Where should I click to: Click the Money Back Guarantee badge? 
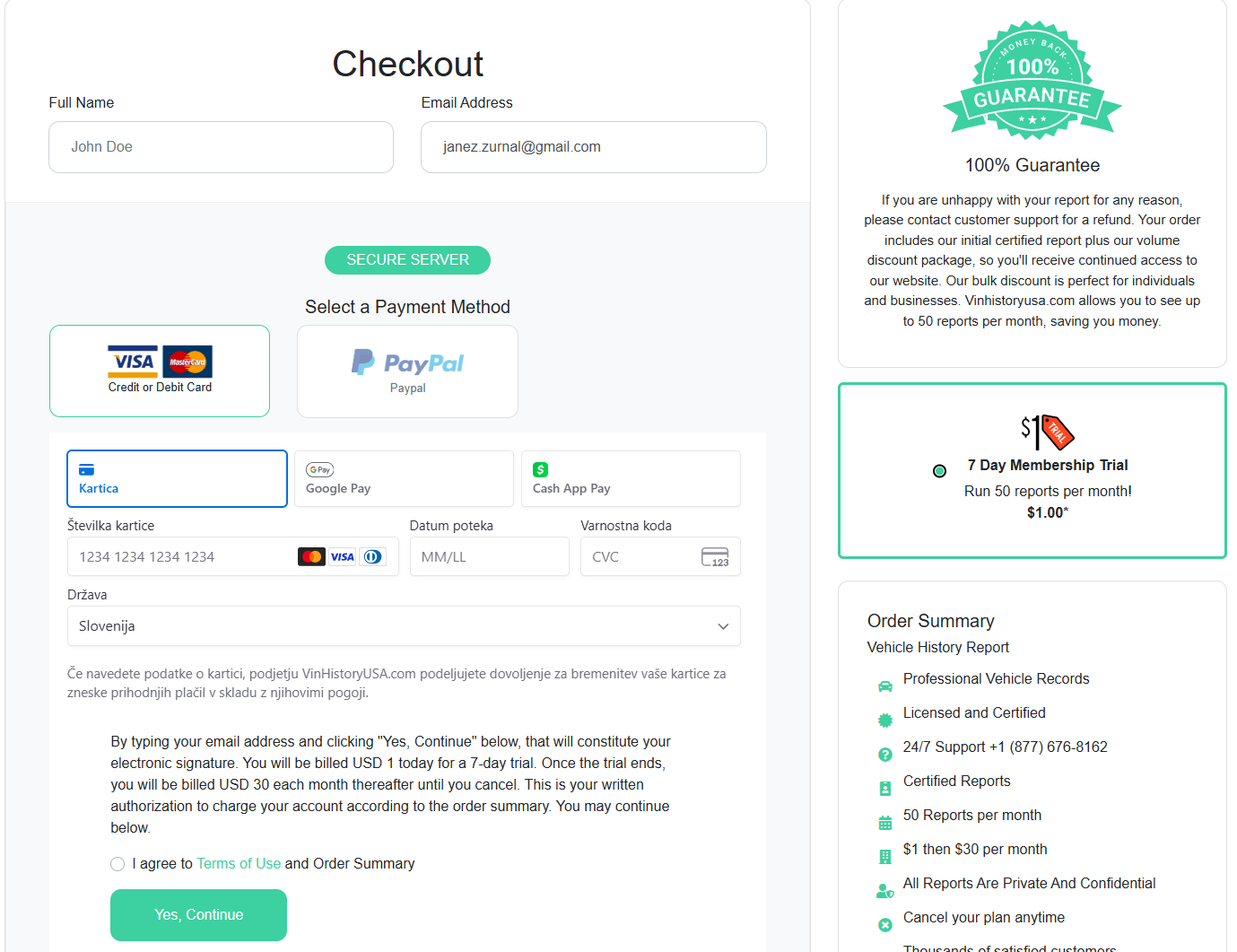click(1032, 81)
